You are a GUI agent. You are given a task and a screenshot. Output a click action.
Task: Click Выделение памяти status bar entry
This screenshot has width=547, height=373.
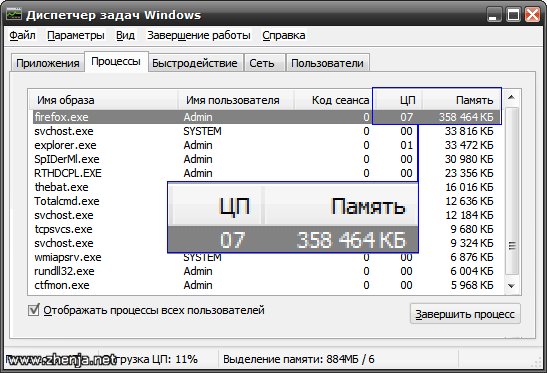point(299,359)
